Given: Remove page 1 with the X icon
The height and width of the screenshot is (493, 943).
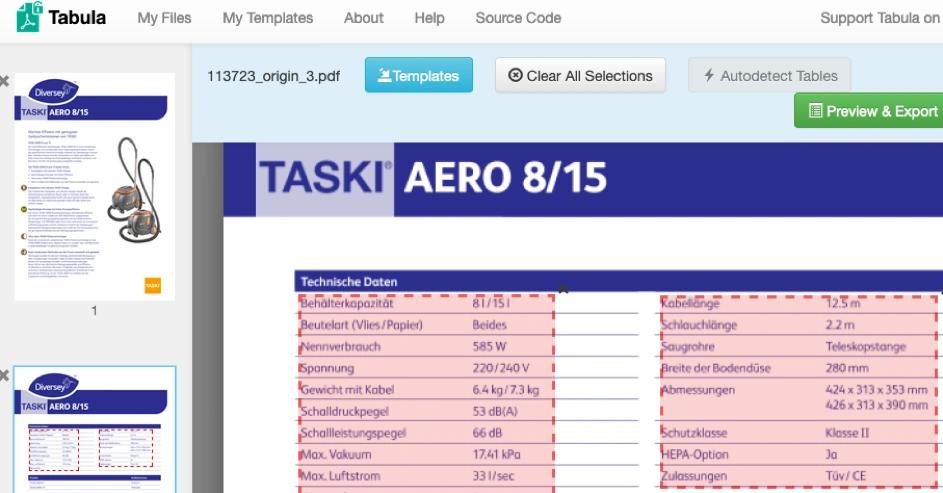Looking at the screenshot, I should click(x=4, y=81).
